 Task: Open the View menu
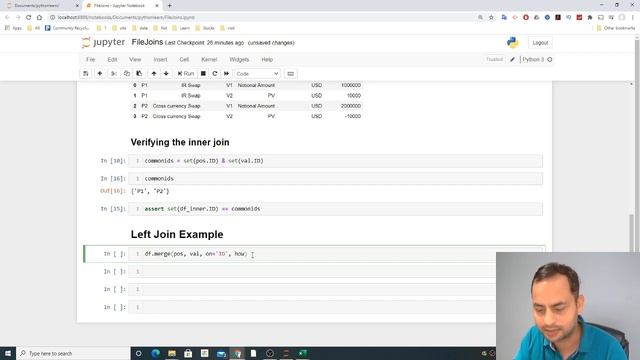point(135,60)
